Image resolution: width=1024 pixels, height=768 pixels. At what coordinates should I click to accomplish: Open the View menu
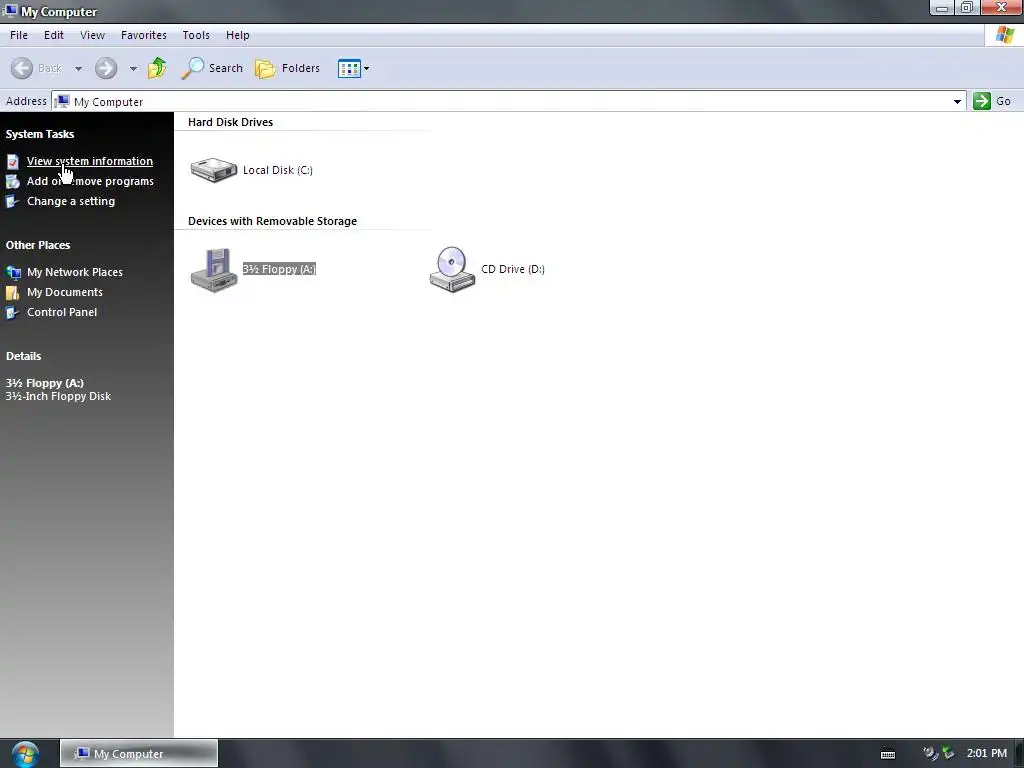pyautogui.click(x=92, y=35)
